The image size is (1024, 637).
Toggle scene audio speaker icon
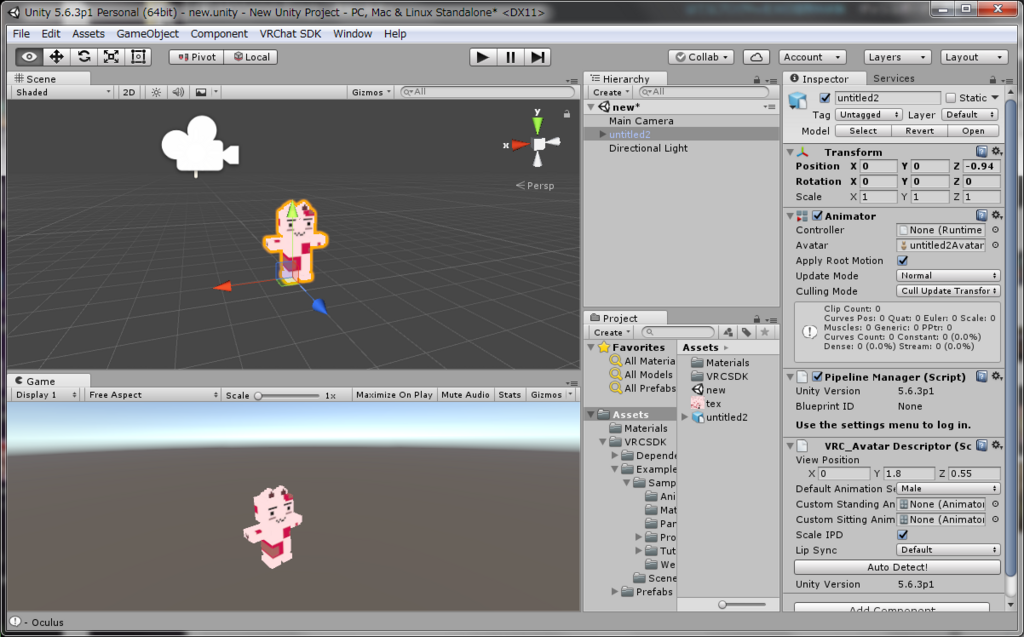178,92
